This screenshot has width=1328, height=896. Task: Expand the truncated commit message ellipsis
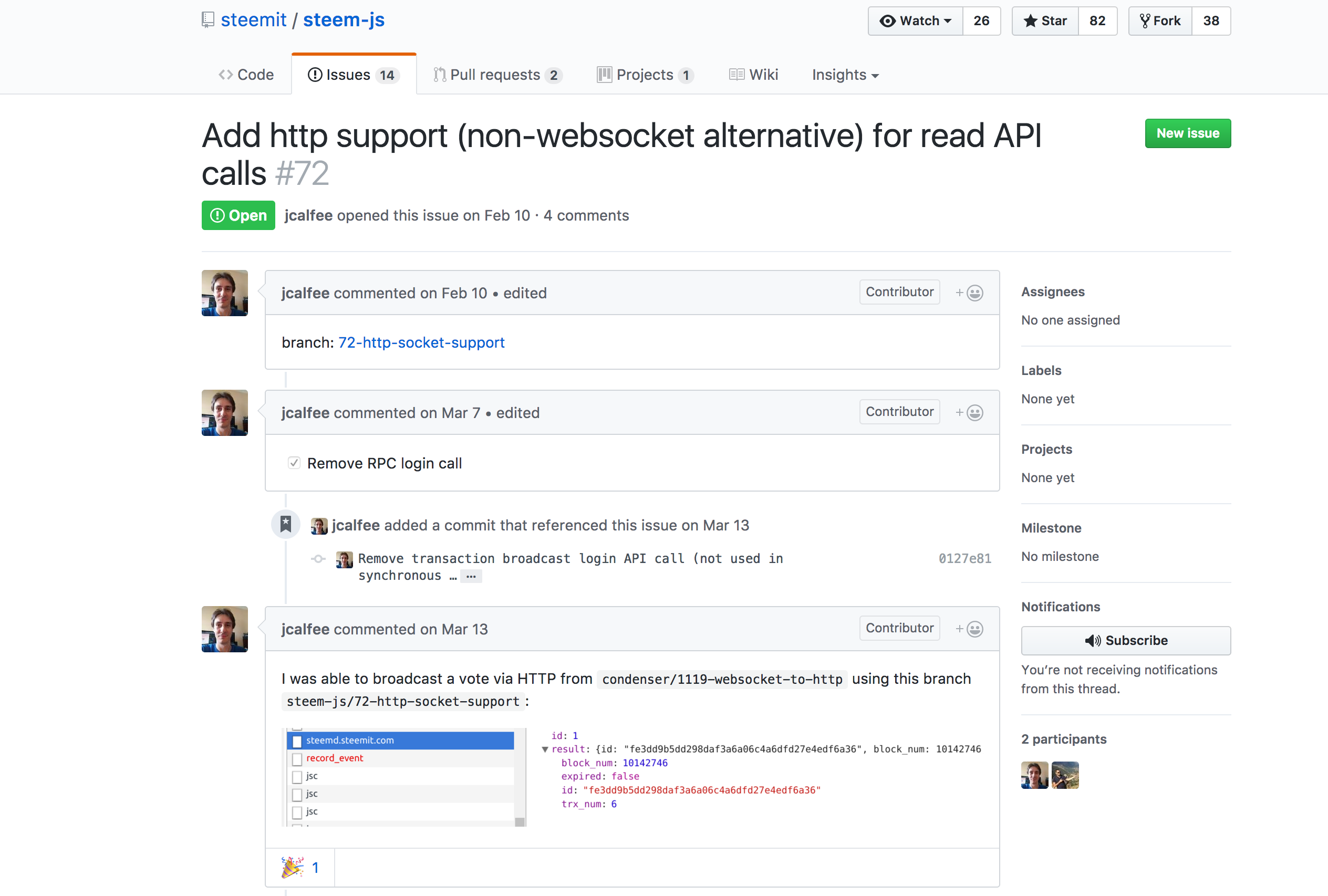tap(471, 576)
